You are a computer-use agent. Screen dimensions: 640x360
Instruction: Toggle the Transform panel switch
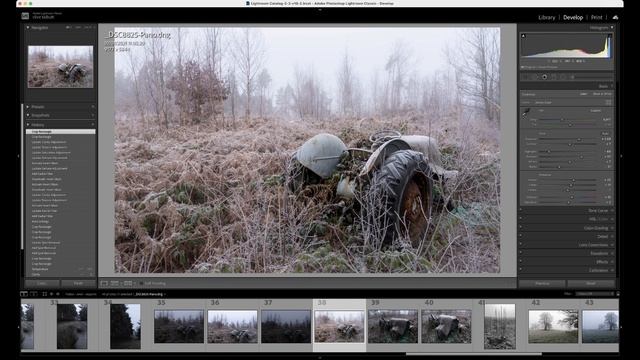pos(521,253)
